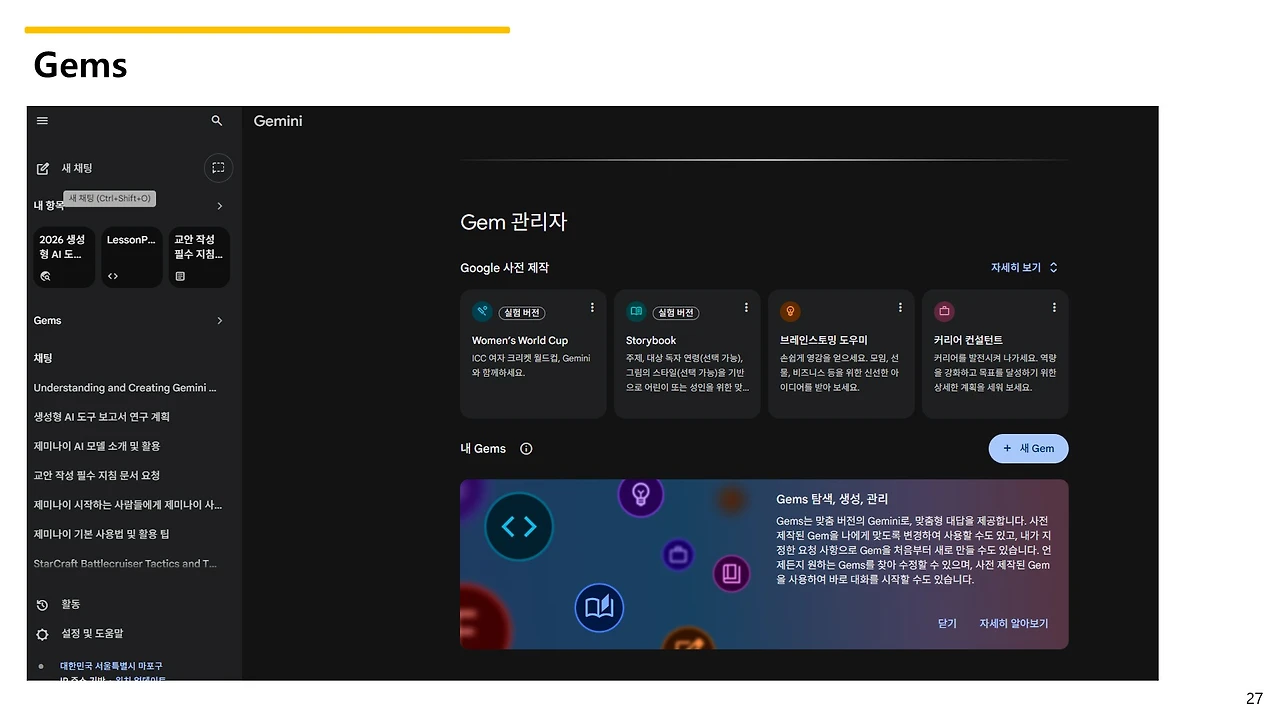Open the LessonP... pinned chat card
Viewport: 1280px width, 720px height.
tap(131, 256)
